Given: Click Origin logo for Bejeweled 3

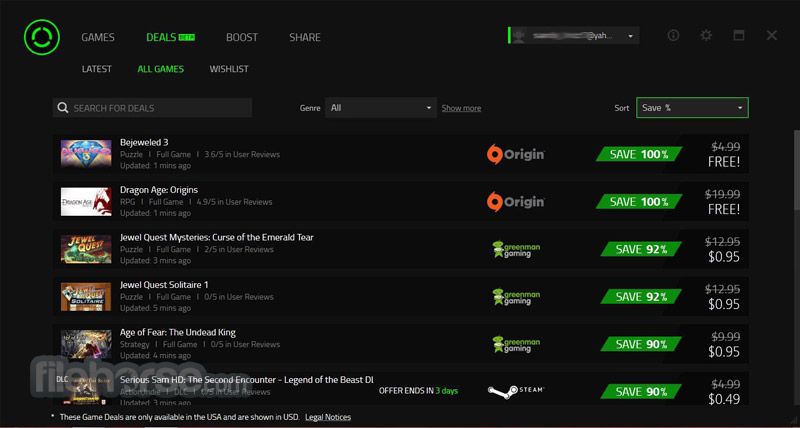Looking at the screenshot, I should (516, 154).
